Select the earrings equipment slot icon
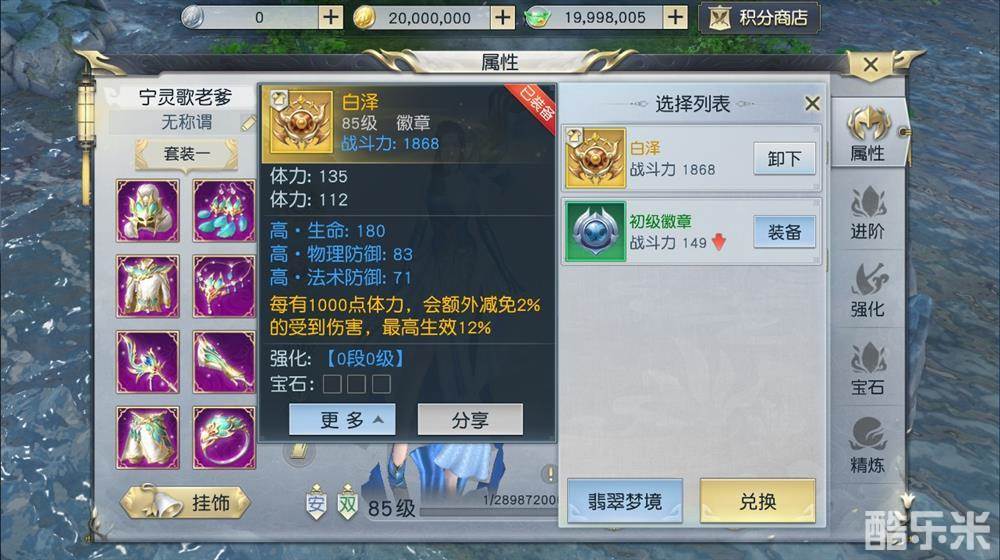Image resolution: width=1000 pixels, height=560 pixels. click(x=224, y=210)
